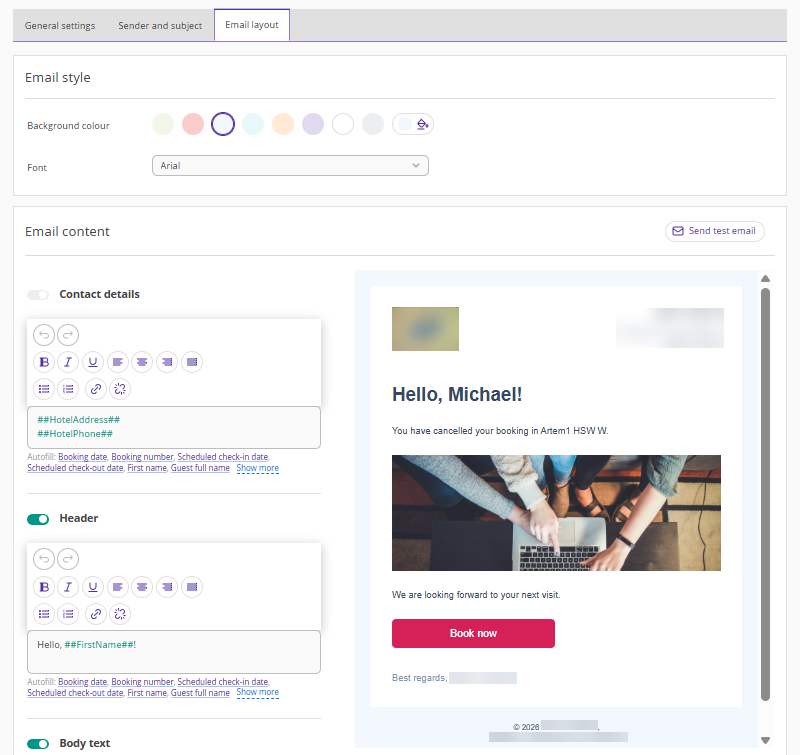The width and height of the screenshot is (800, 755).
Task: Remove link in Contact details editor
Action: 120,389
